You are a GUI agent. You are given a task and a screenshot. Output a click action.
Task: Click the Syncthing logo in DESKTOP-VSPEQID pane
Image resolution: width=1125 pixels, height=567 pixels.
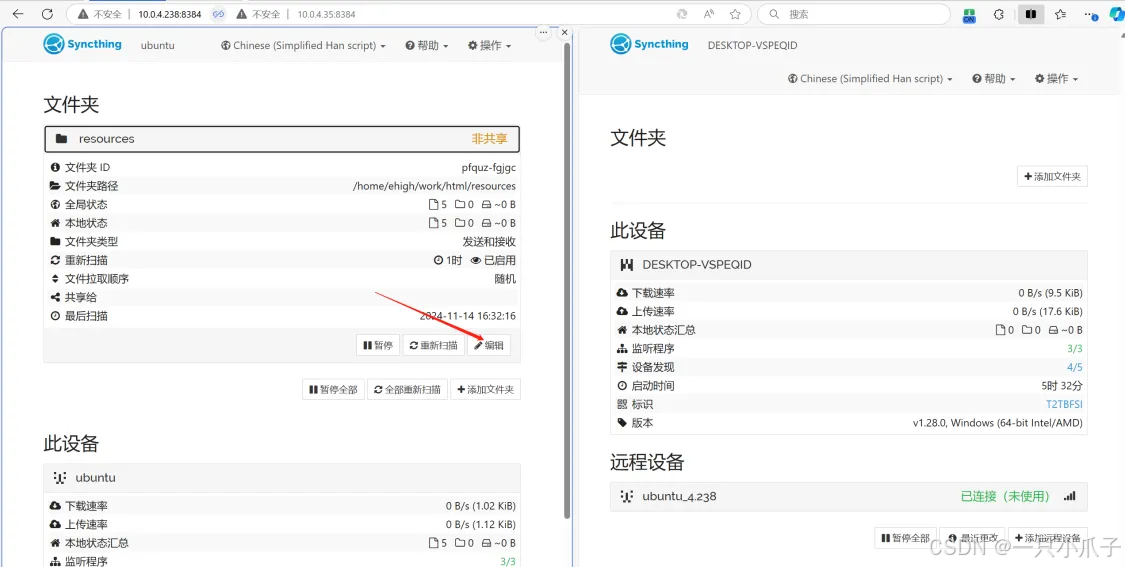tap(649, 44)
